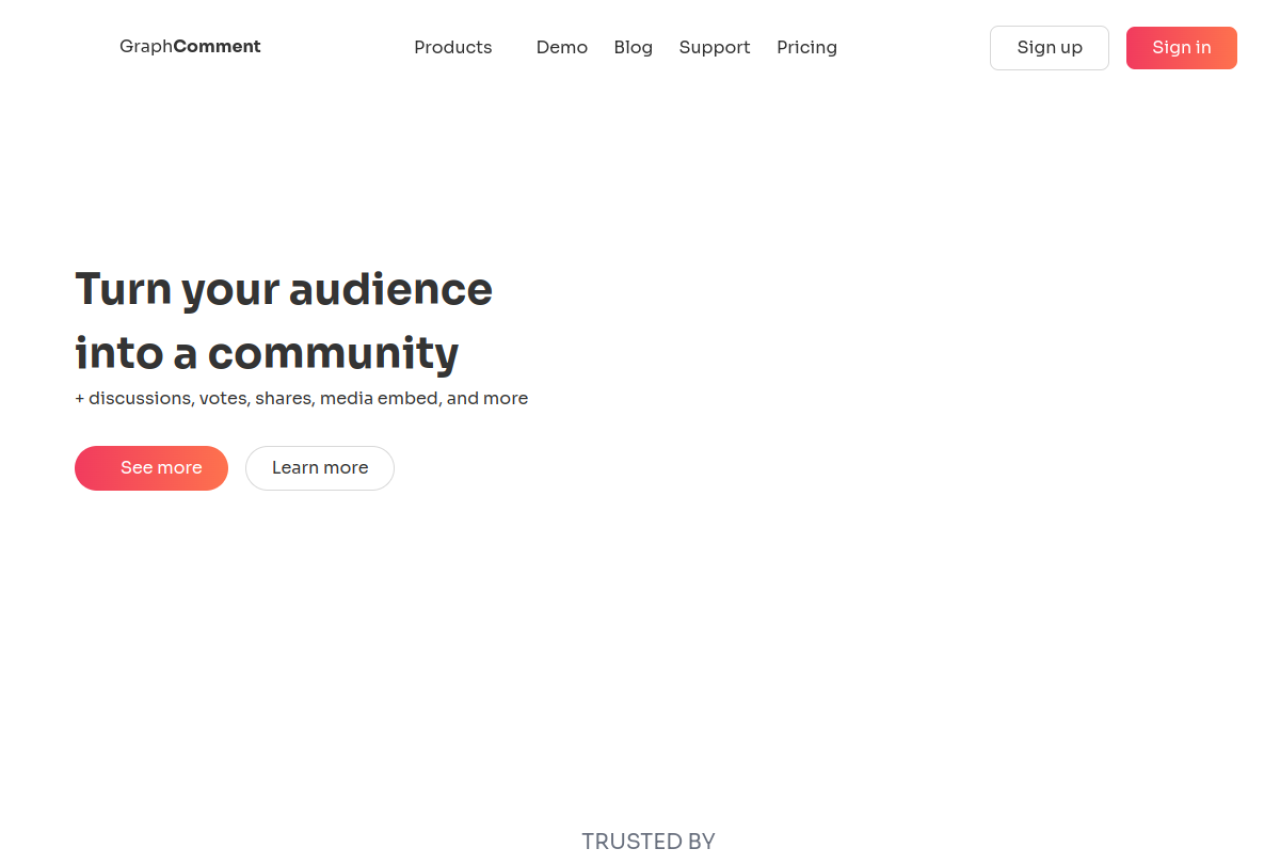Click the gradient Sign in button
The image size is (1280, 853).
click(x=1181, y=48)
